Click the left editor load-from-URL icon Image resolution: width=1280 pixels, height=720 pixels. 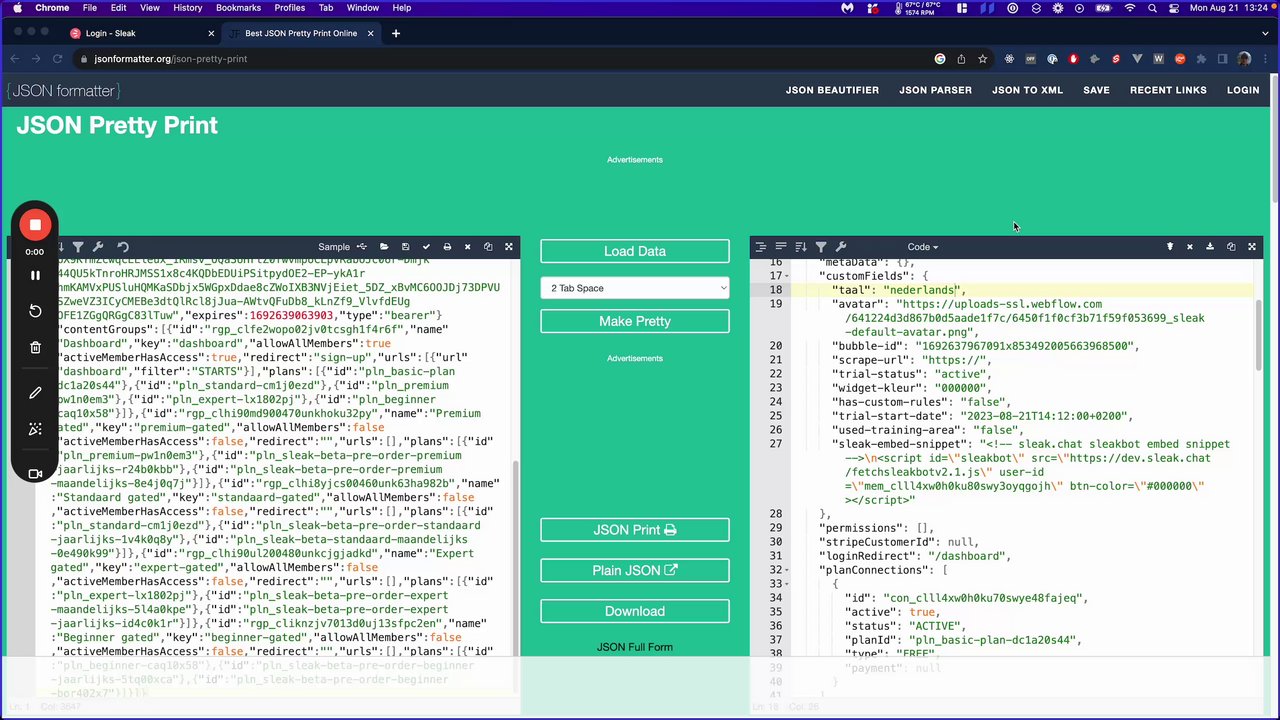tap(362, 247)
